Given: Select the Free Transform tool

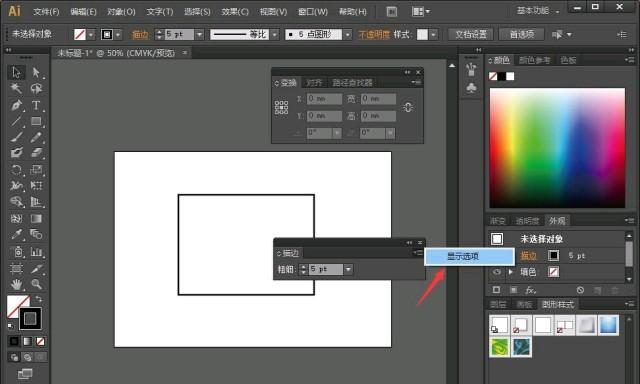Looking at the screenshot, I should tap(36, 186).
